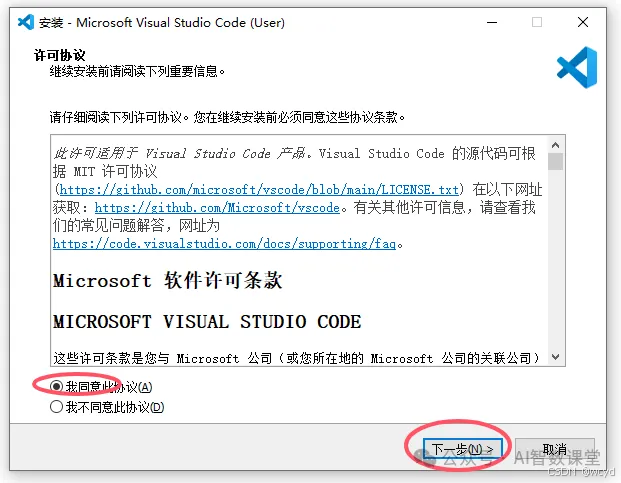Viewport: 621px width, 483px height.
Task: Click the 取消 button
Action: click(554, 449)
